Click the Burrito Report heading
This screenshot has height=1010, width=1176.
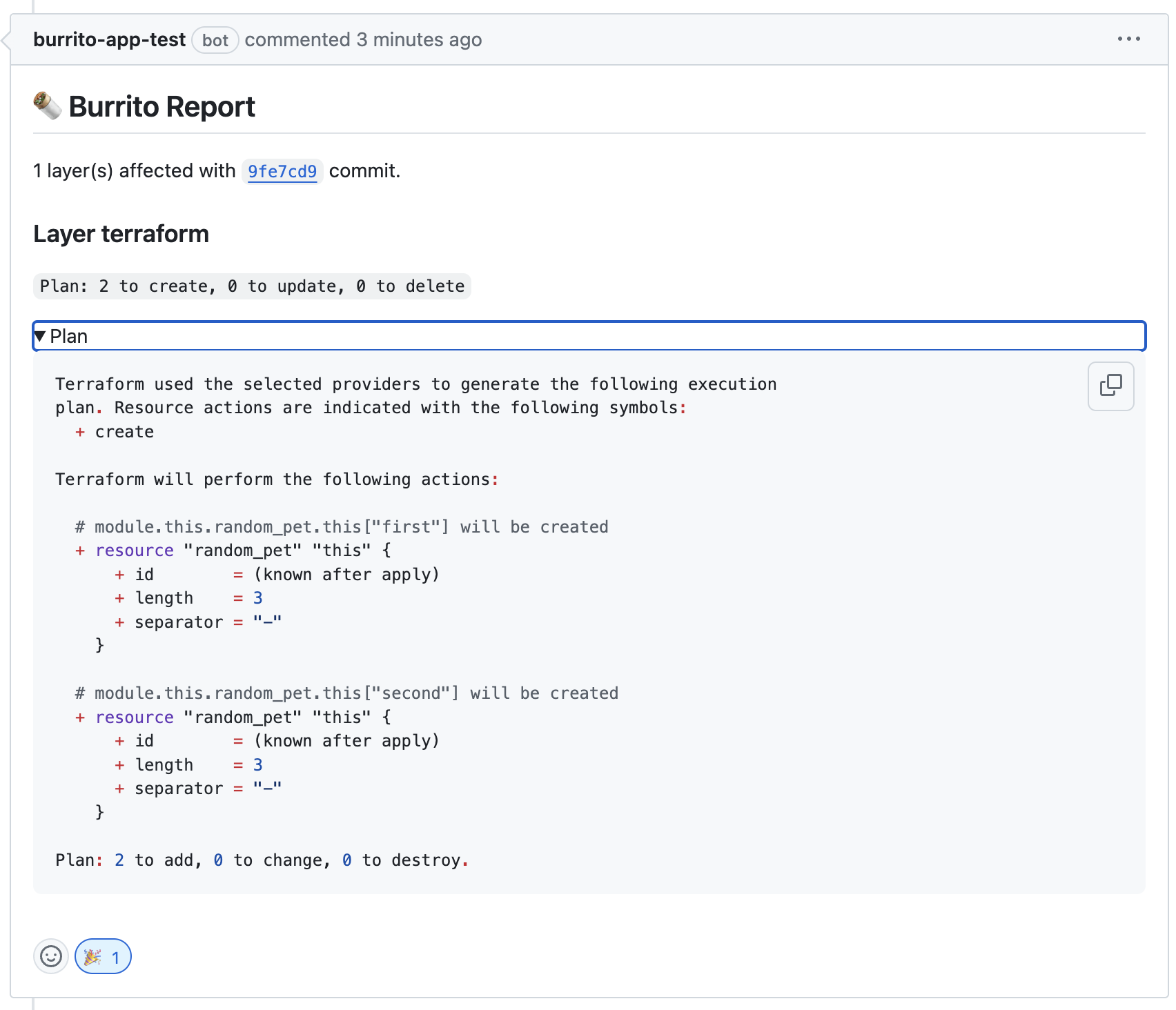tap(160, 106)
